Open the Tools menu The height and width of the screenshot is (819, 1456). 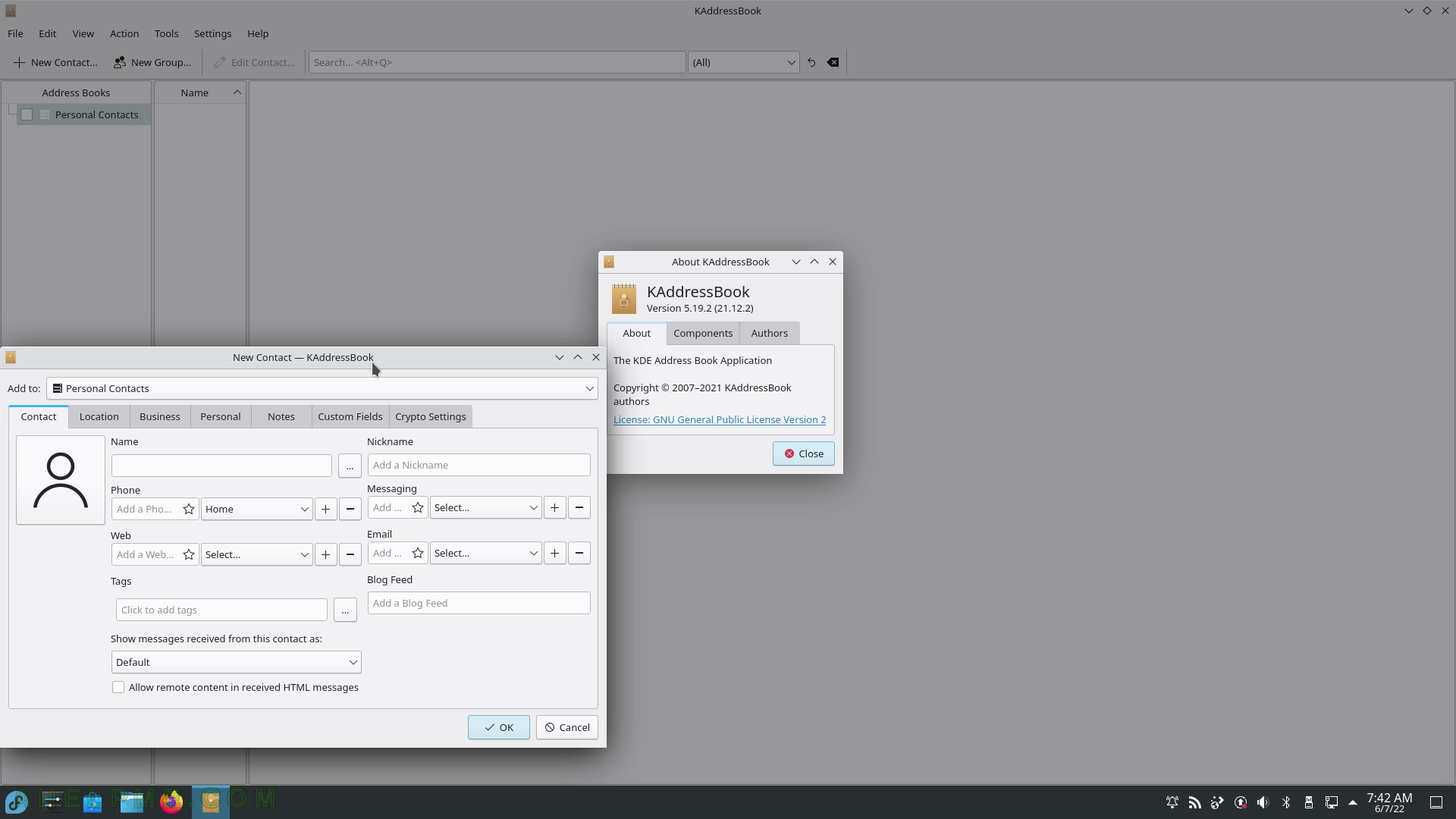coord(166,33)
